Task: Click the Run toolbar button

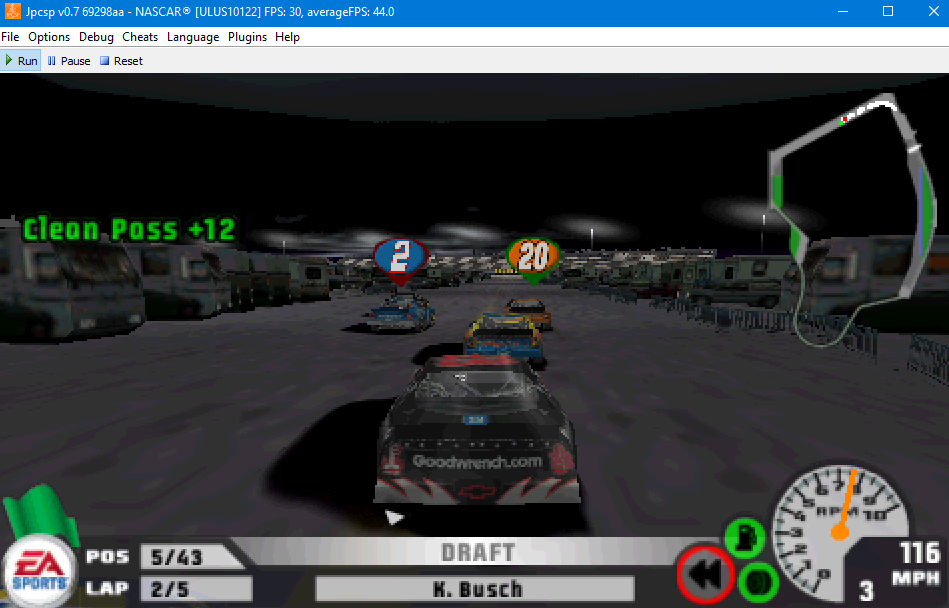Action: click(21, 60)
